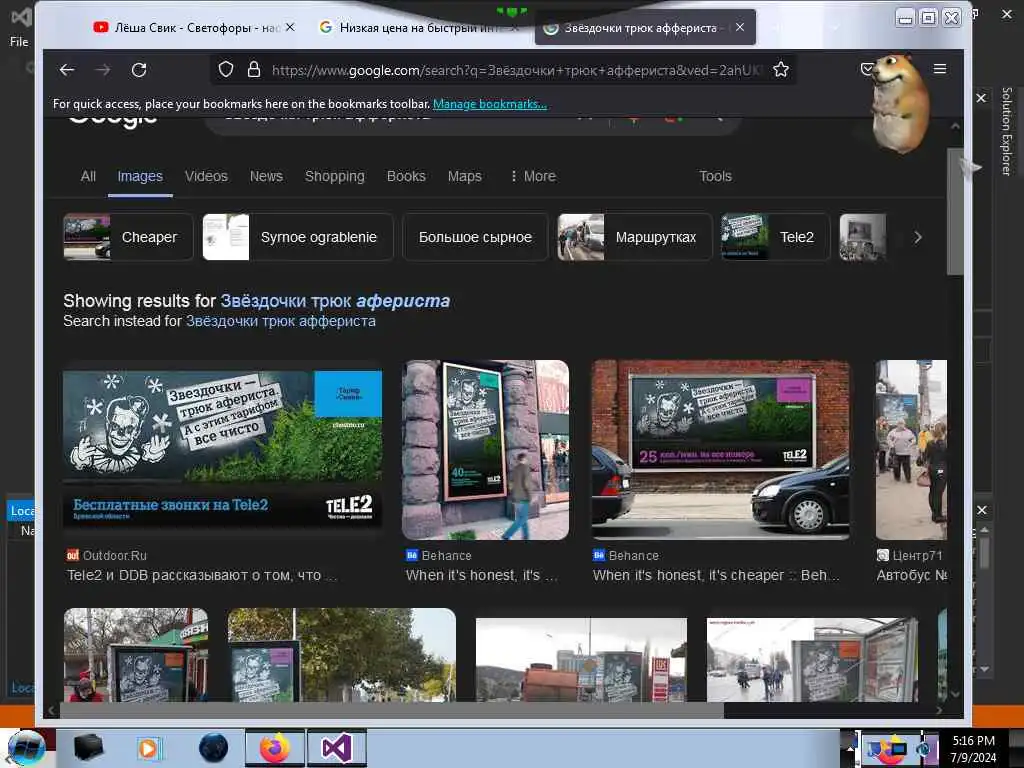Open the Behance street poster image
Image resolution: width=1024 pixels, height=768 pixels.
[x=485, y=449]
